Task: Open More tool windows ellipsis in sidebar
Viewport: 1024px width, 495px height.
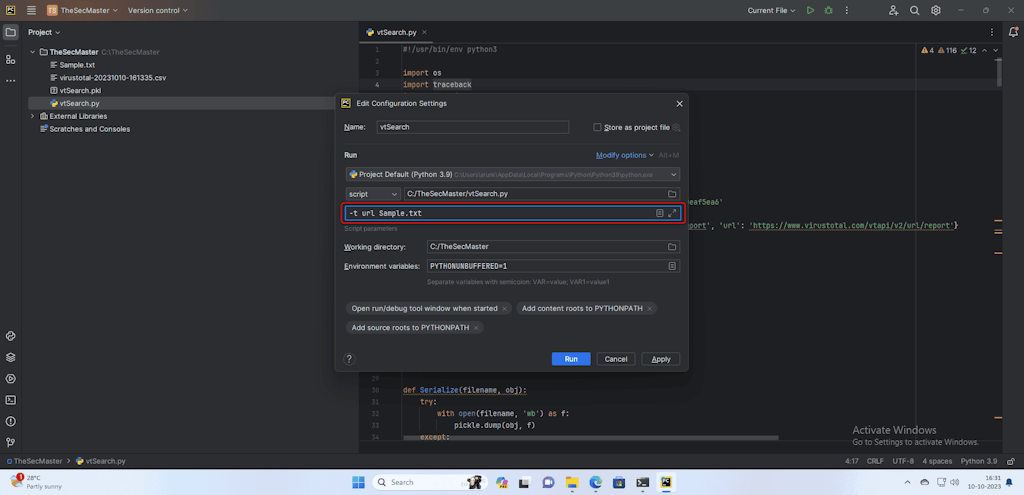Action: [x=10, y=80]
